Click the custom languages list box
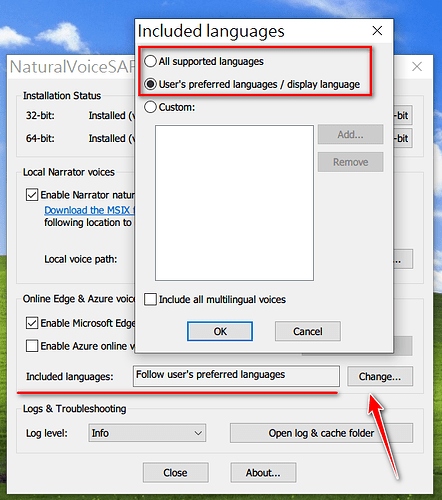The image size is (442, 500). (234, 203)
